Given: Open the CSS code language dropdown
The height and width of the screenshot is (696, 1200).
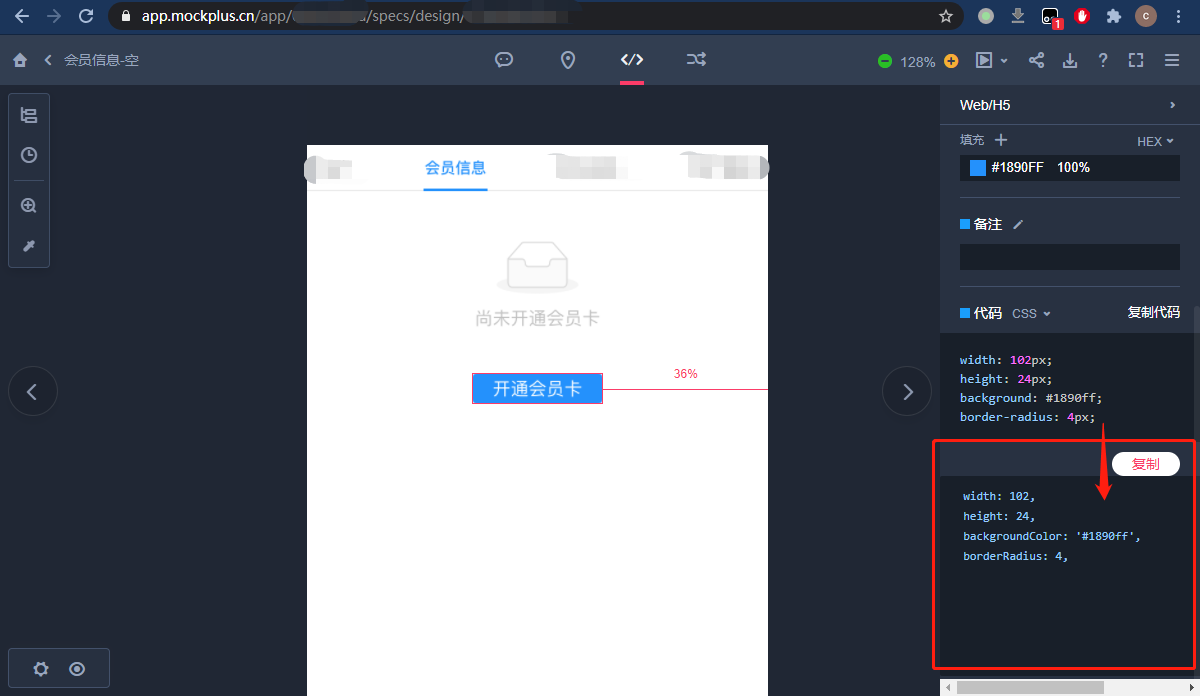Looking at the screenshot, I should [1031, 313].
